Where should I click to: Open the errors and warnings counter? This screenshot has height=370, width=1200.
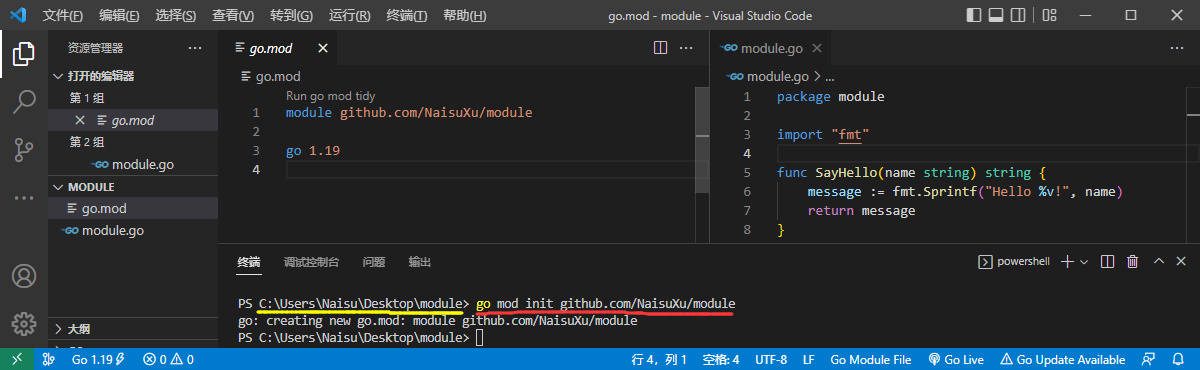168,359
